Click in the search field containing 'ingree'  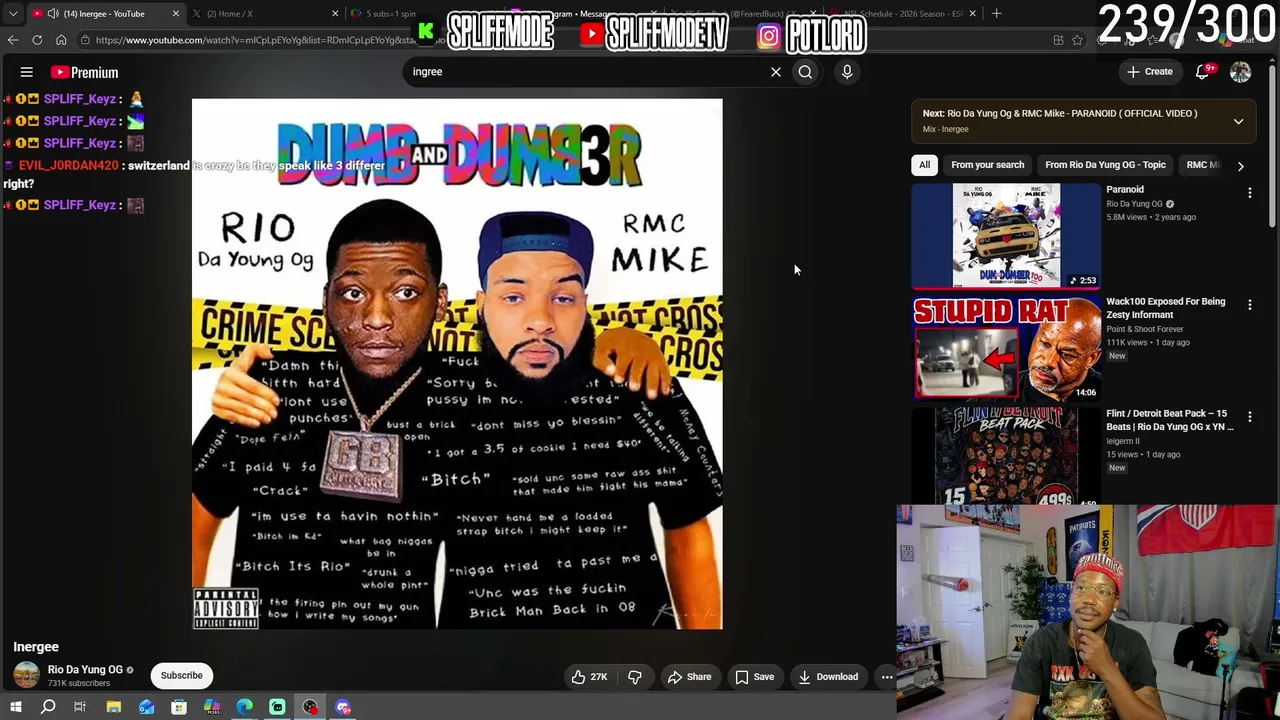(x=585, y=72)
